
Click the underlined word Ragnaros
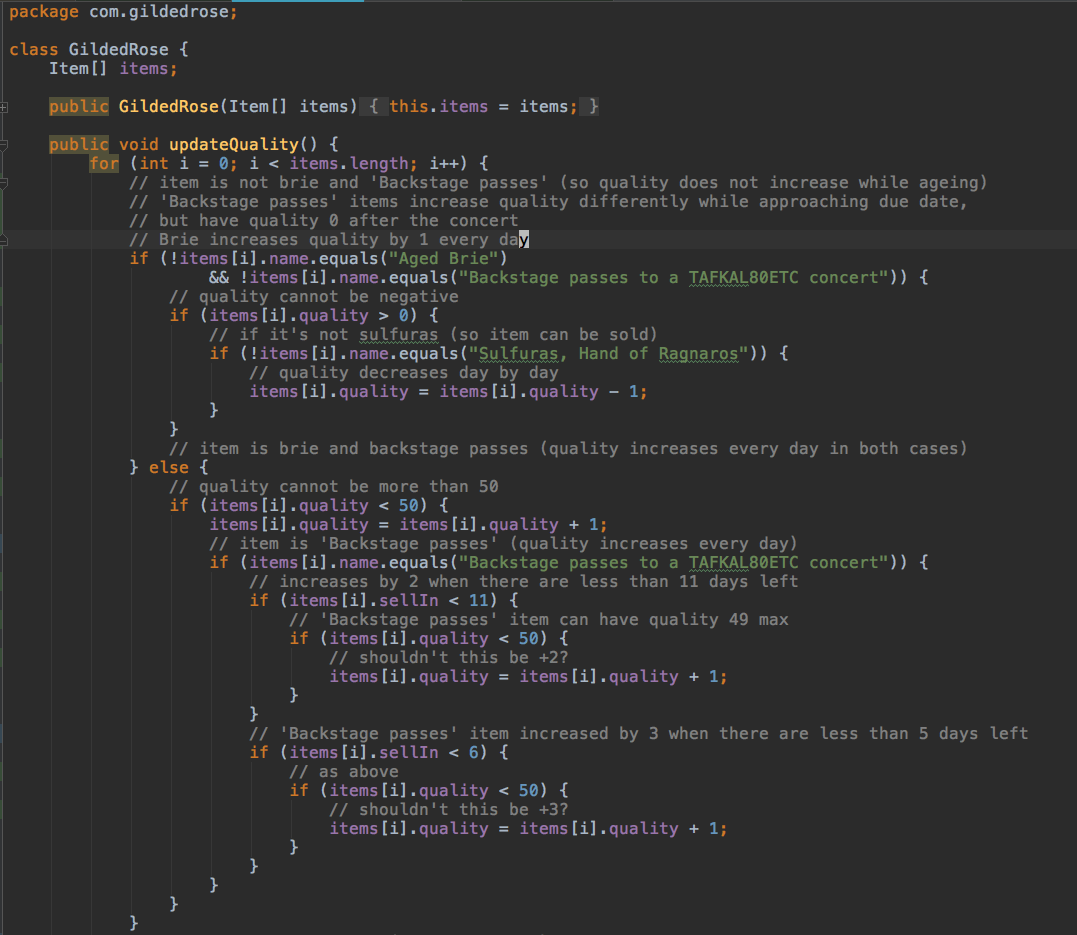[x=700, y=352]
